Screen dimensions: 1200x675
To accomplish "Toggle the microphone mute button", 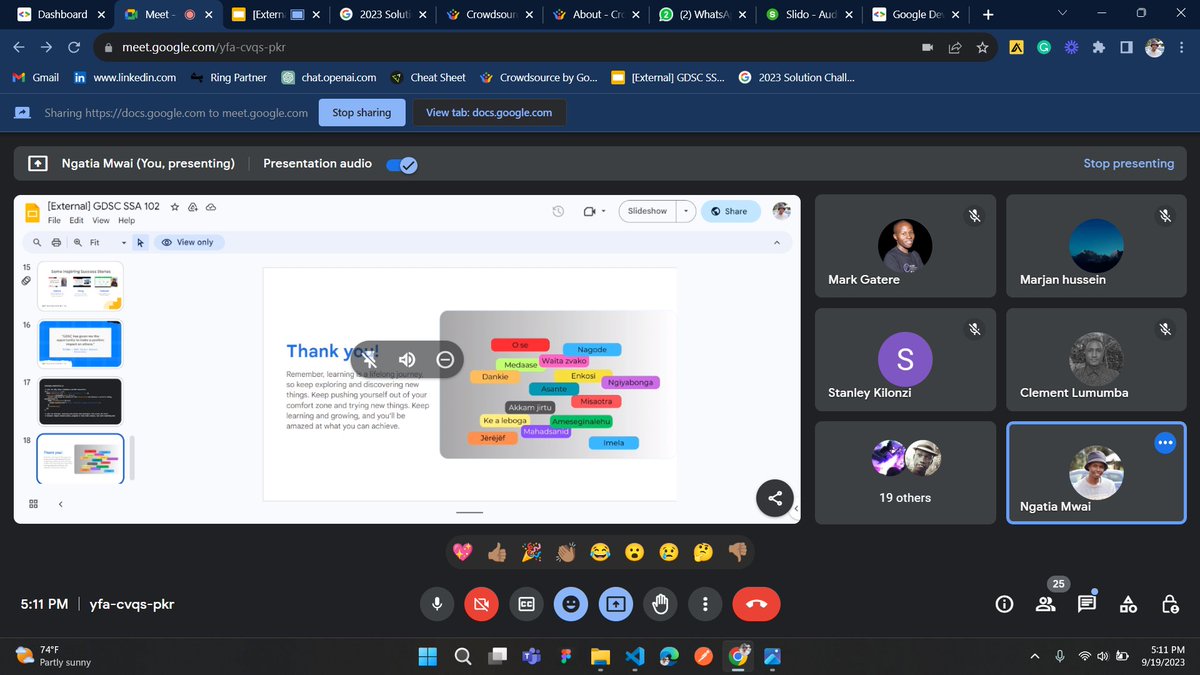I will point(436,604).
